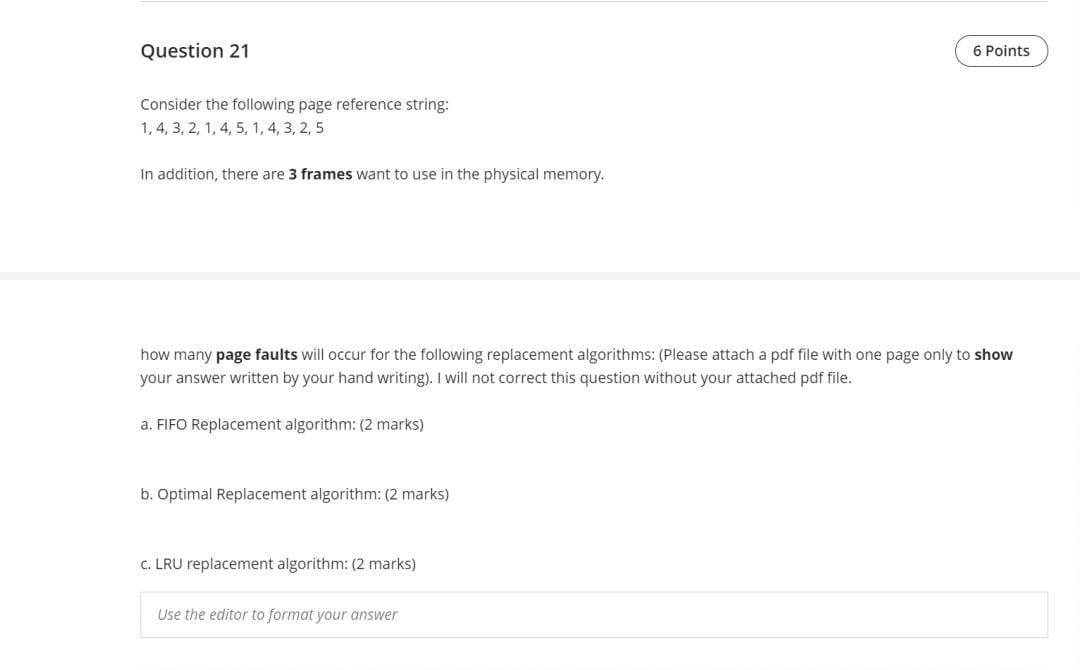Click the Question 21 heading
Viewport: 1080px width, 670px height.
pos(195,50)
